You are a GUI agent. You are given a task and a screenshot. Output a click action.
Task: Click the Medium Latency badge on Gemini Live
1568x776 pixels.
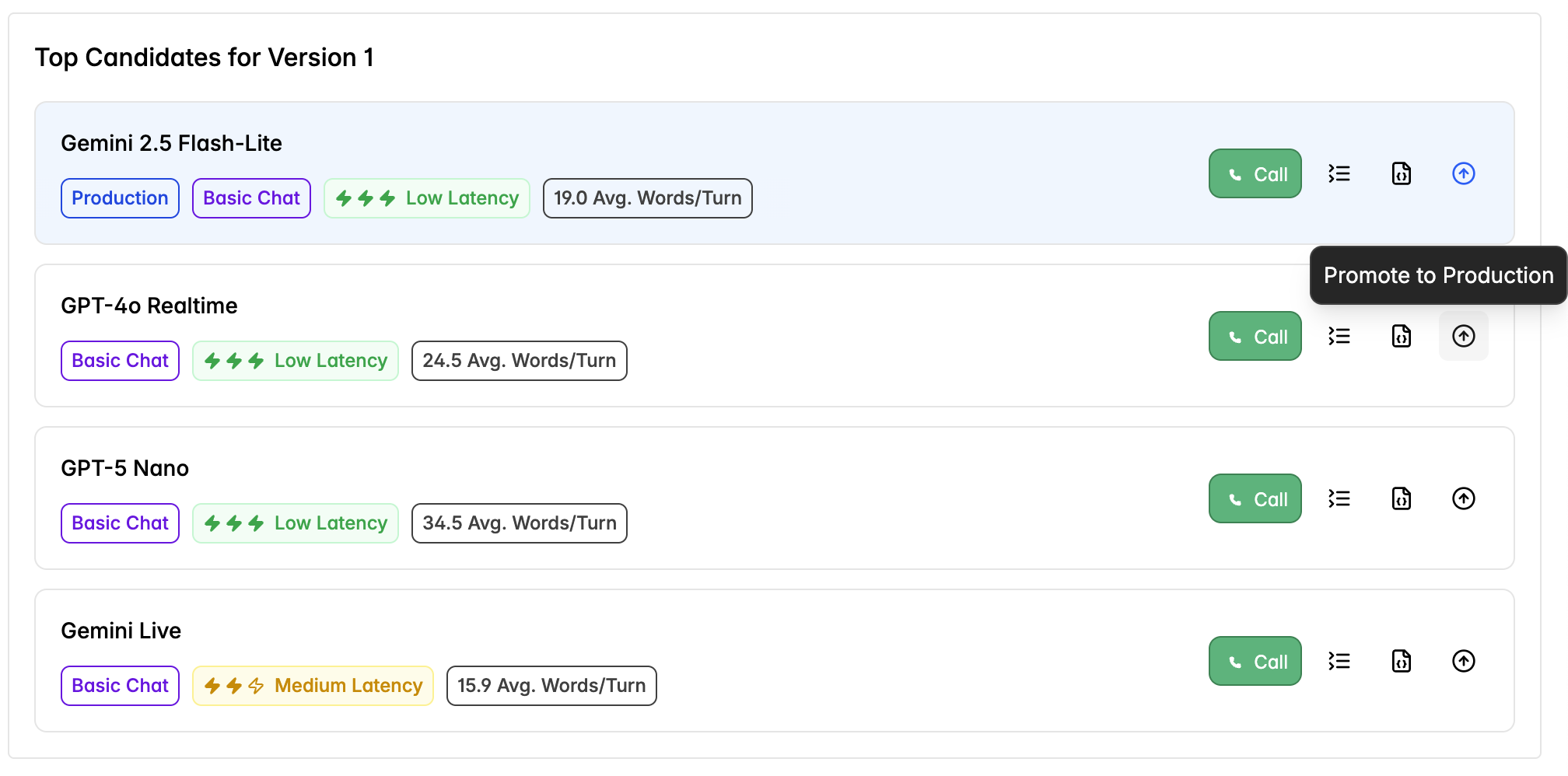point(313,686)
